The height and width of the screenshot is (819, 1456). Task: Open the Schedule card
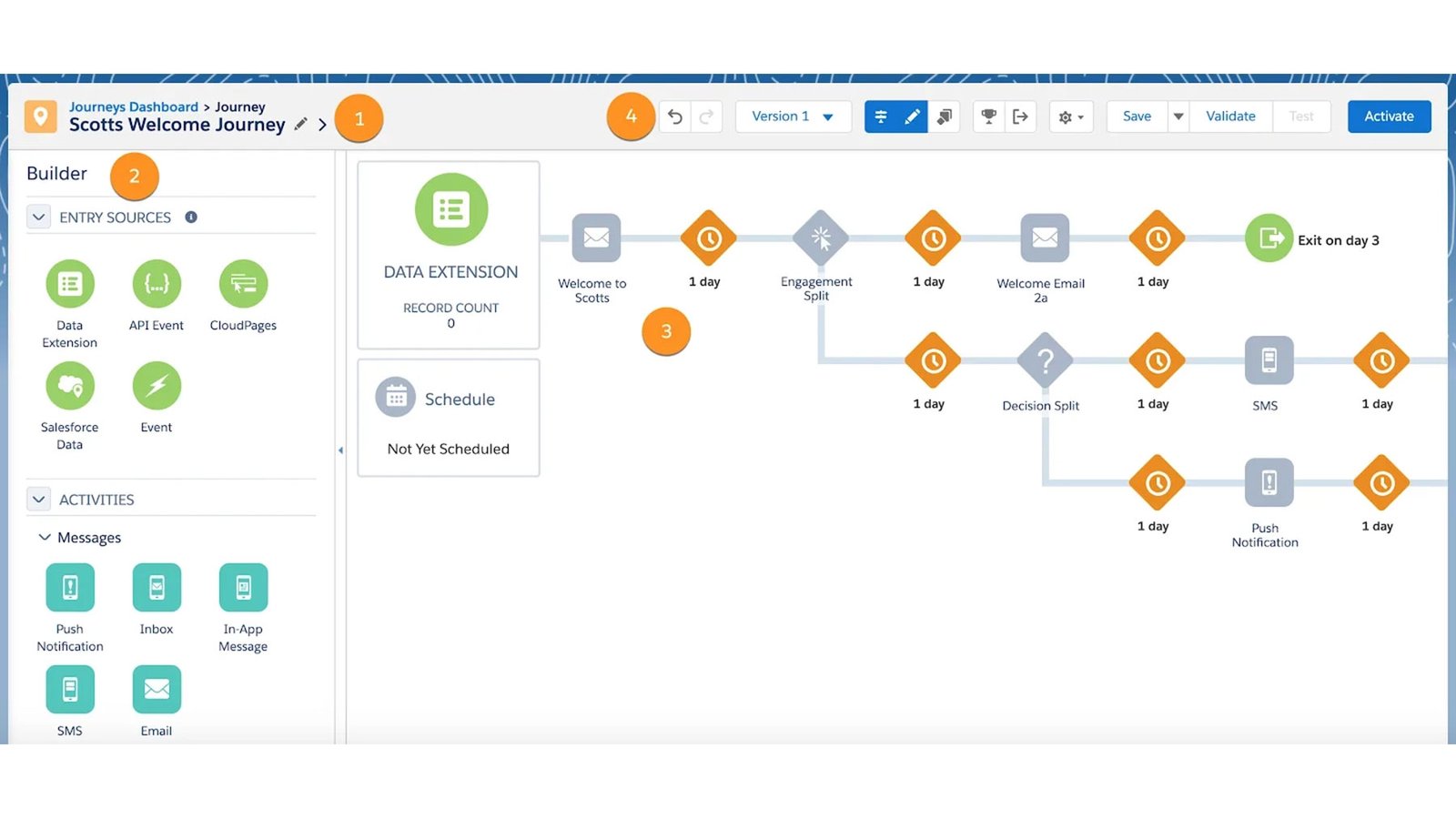point(449,418)
